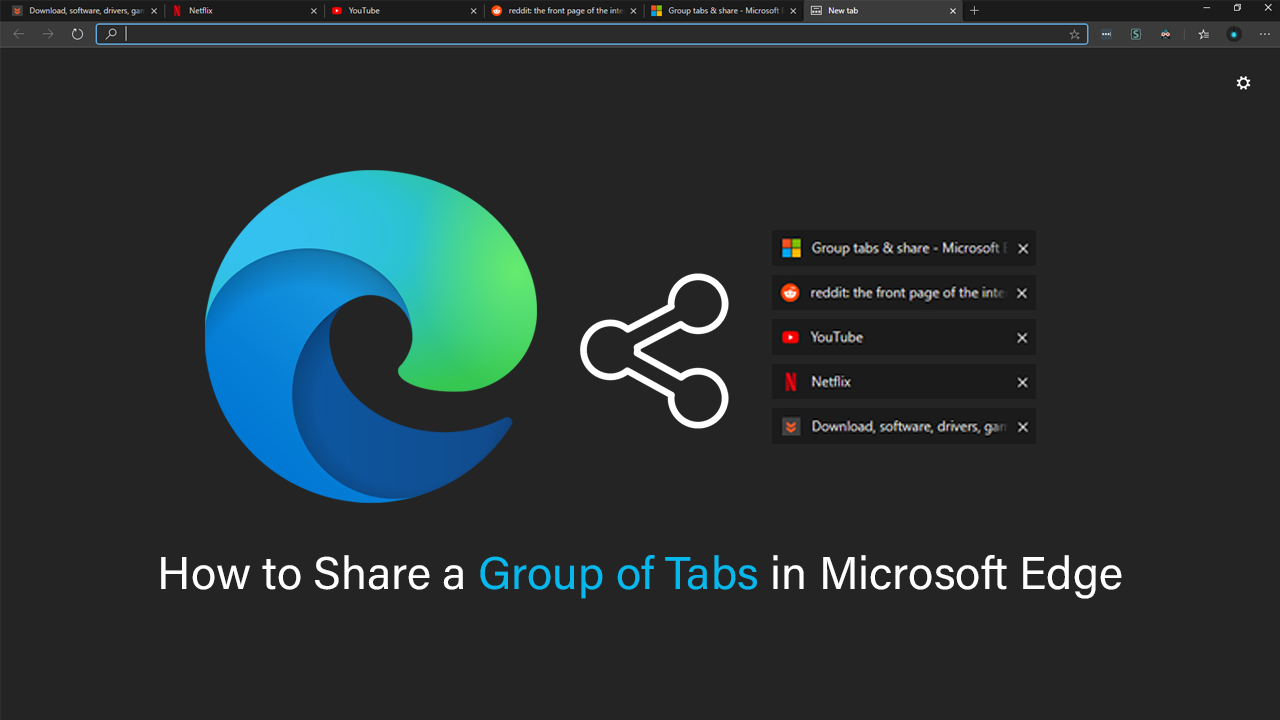Screen dimensions: 1280x720
Task: Switch to the reddit tab in tab strip
Action: click(x=564, y=11)
